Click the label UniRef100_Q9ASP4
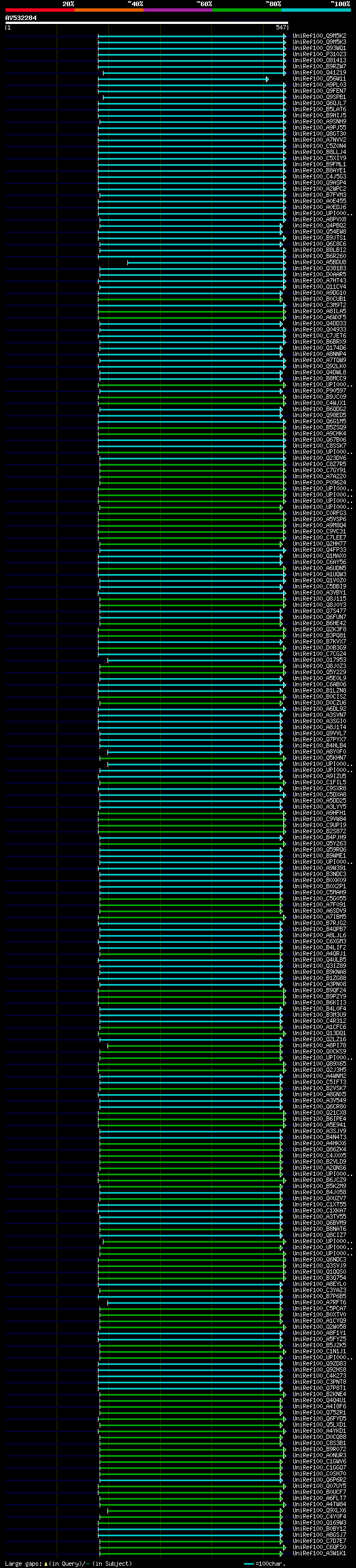Image resolution: width=356 pixels, height=1568 pixels. point(319,182)
